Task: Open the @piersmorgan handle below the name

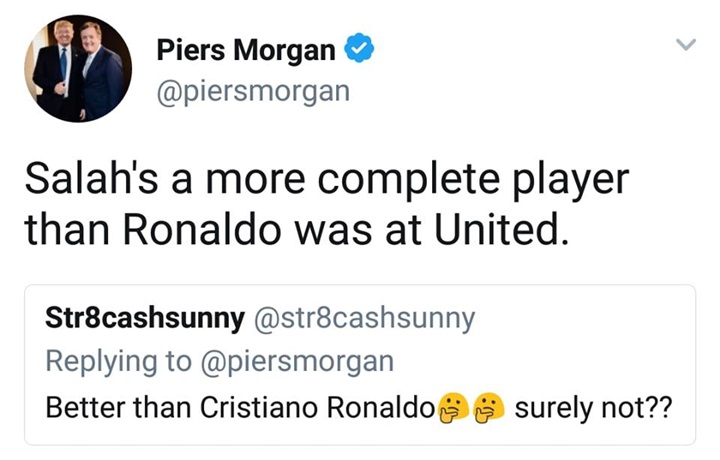Action: click(253, 92)
